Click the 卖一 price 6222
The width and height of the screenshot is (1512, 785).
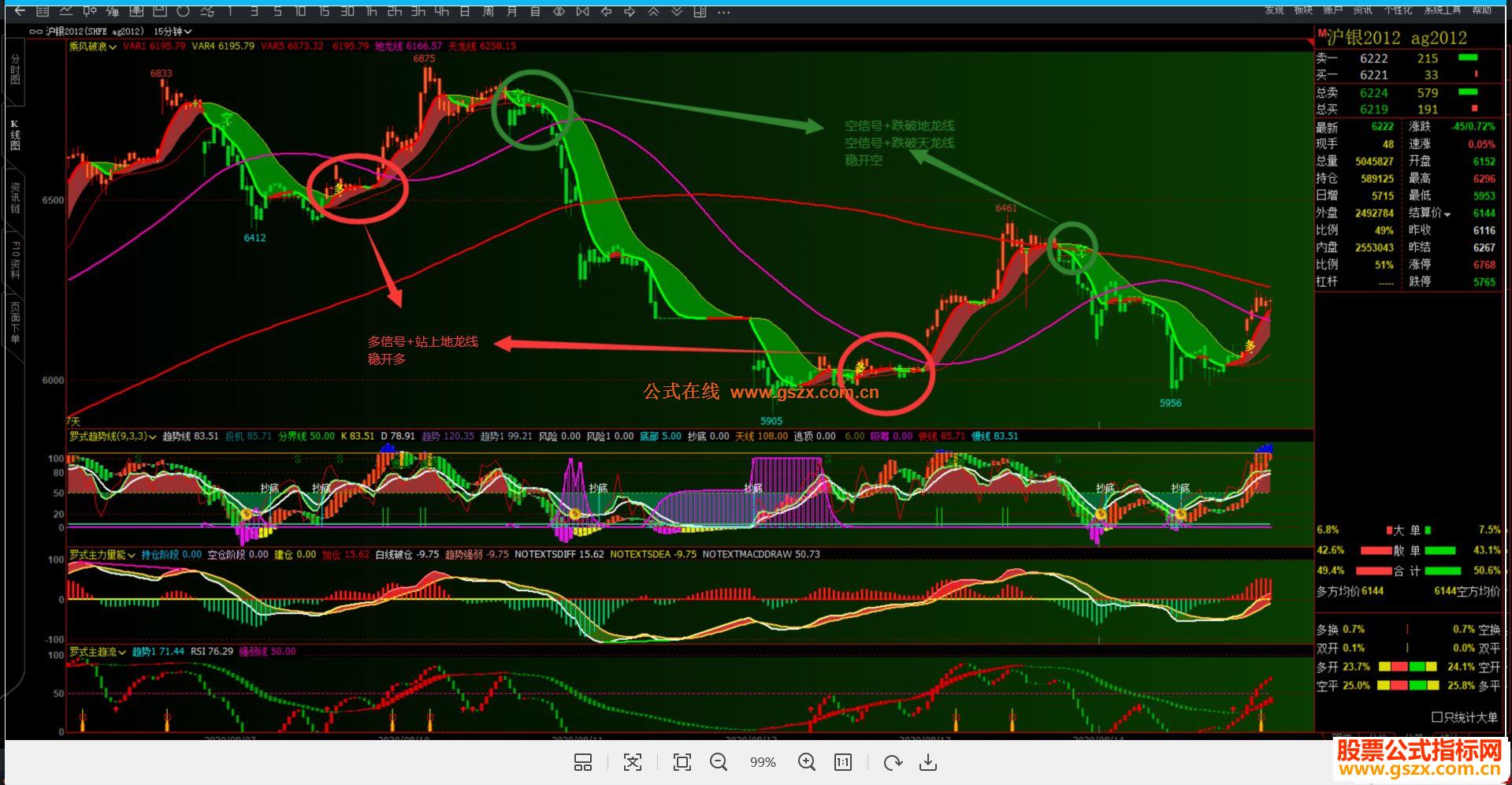coord(1373,58)
